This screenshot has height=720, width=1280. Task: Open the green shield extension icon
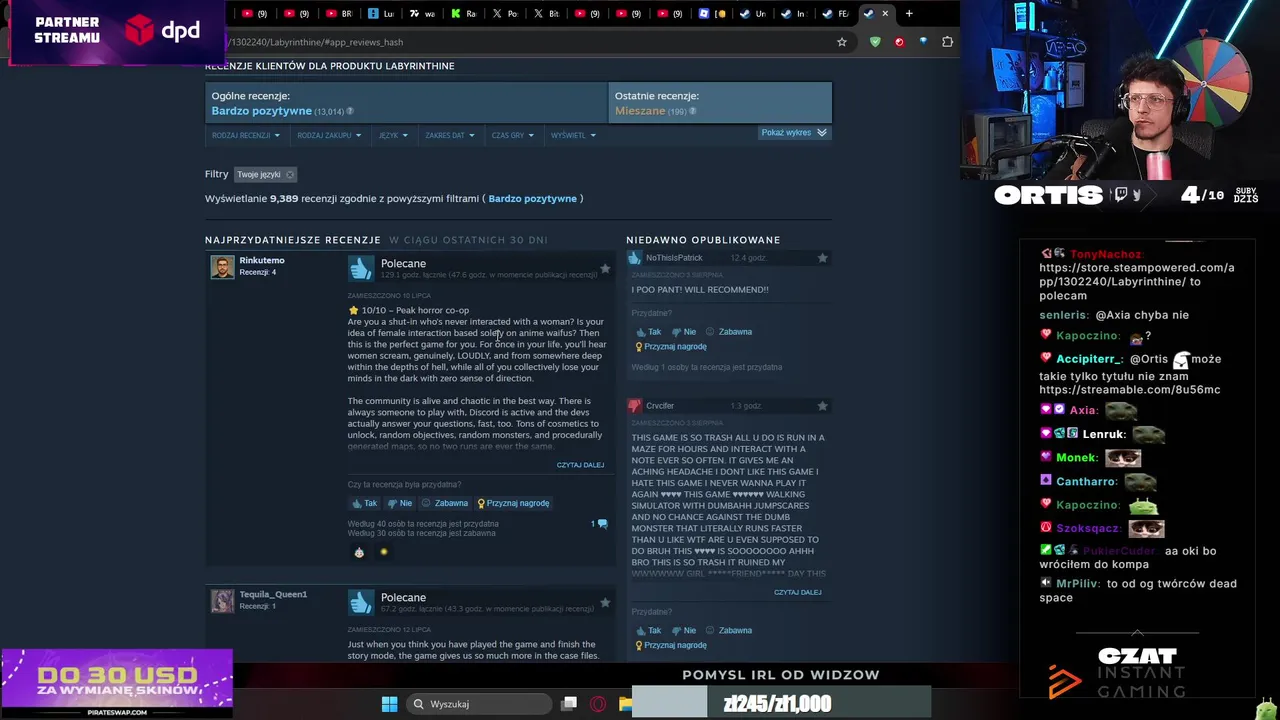[875, 42]
